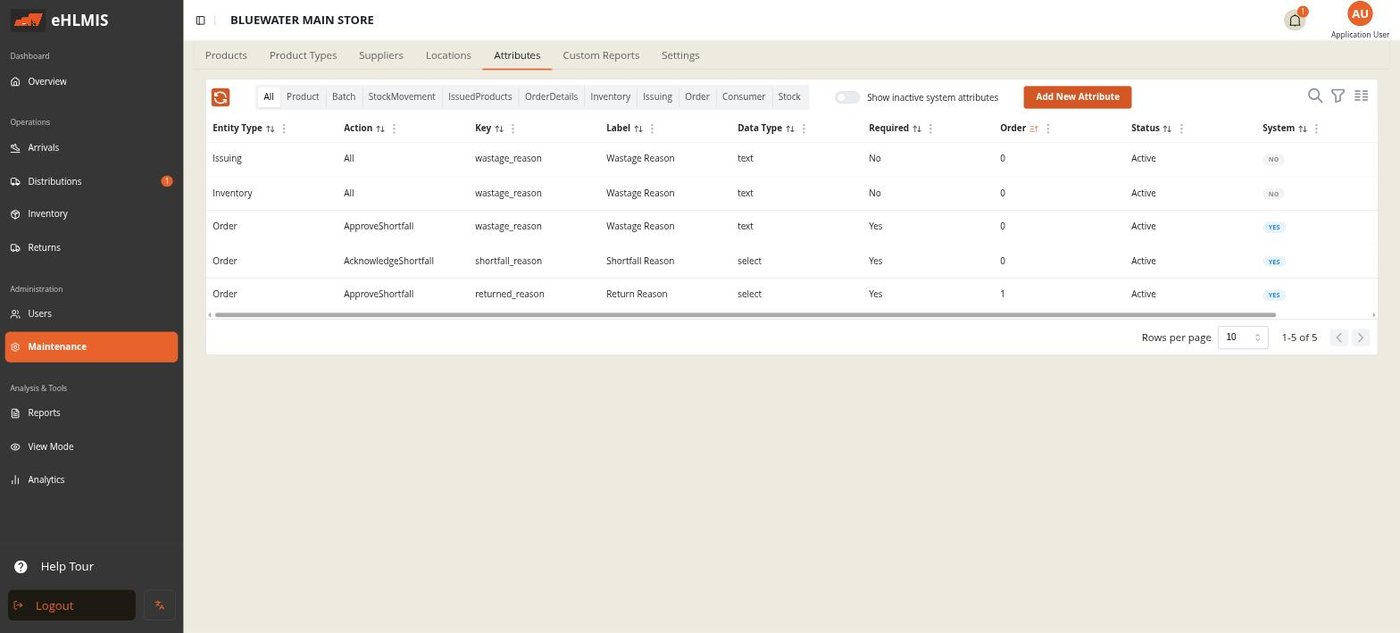The height and width of the screenshot is (633, 1400).
Task: Open the Custom Reports tab
Action: point(601,55)
